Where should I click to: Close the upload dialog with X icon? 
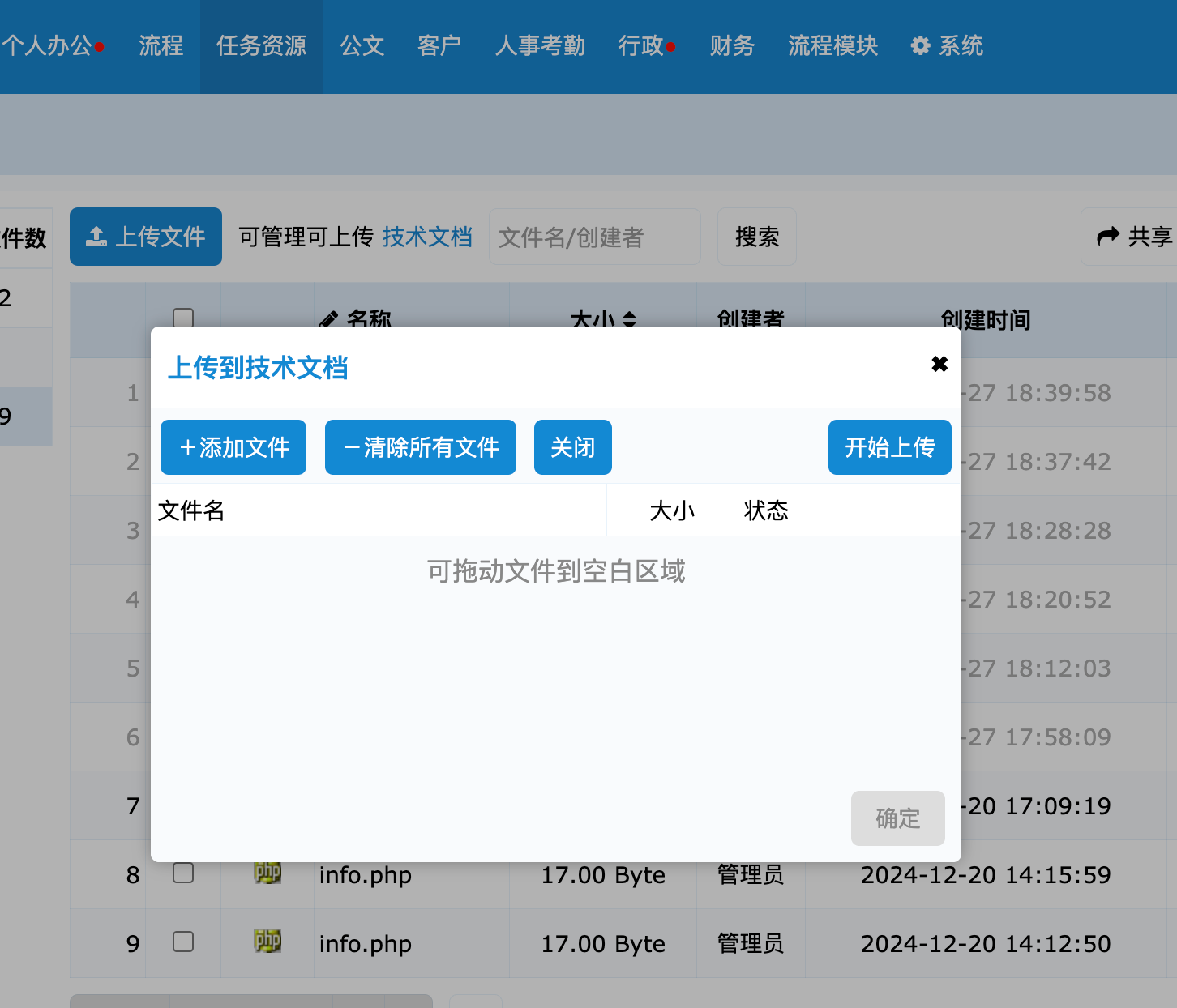coord(939,365)
